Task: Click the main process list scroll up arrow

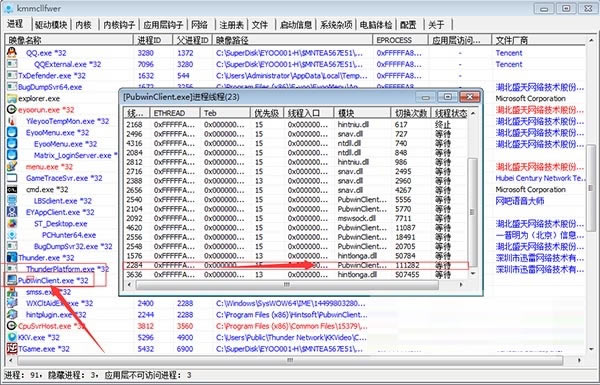Action: tap(591, 40)
